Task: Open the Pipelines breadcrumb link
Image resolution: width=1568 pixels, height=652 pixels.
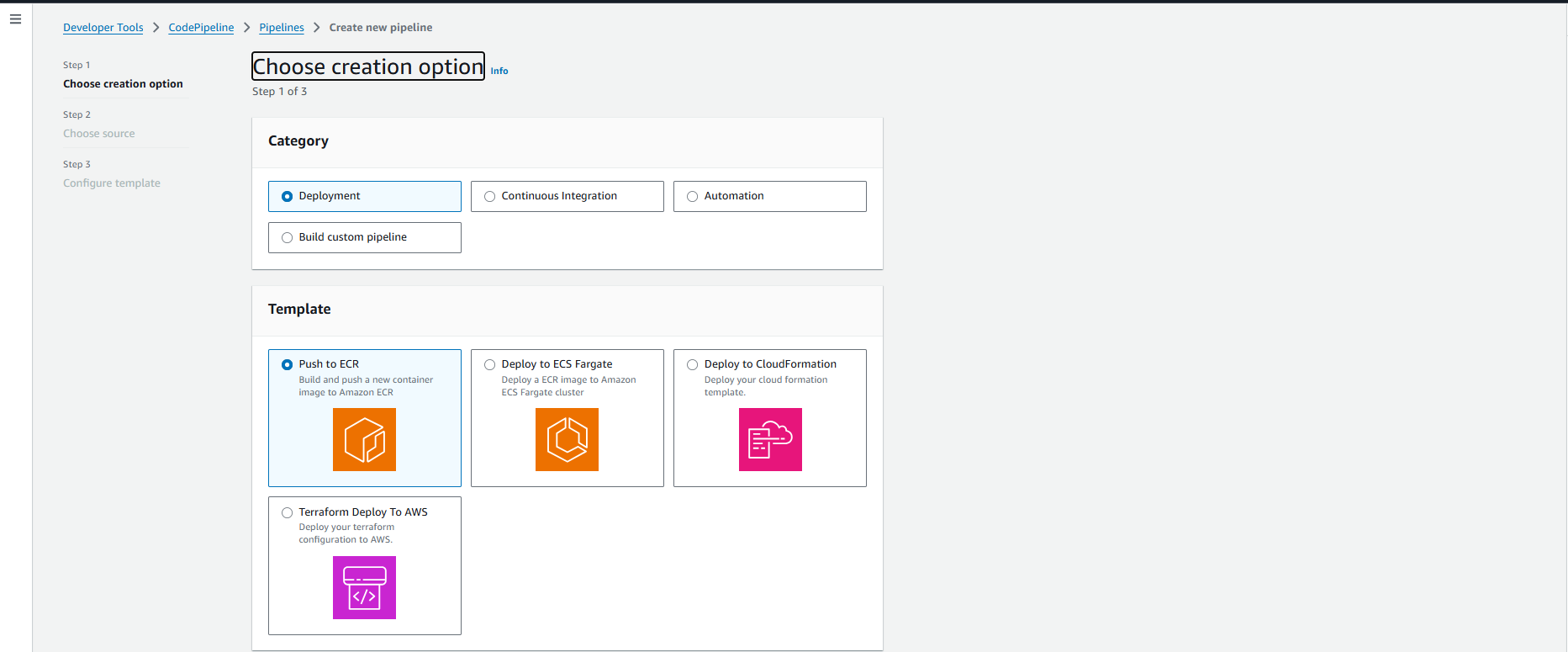Action: tap(282, 28)
